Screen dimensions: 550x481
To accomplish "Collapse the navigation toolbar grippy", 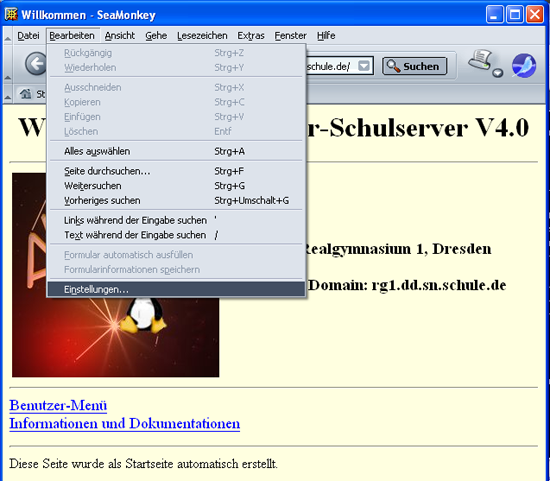I will point(8,64).
